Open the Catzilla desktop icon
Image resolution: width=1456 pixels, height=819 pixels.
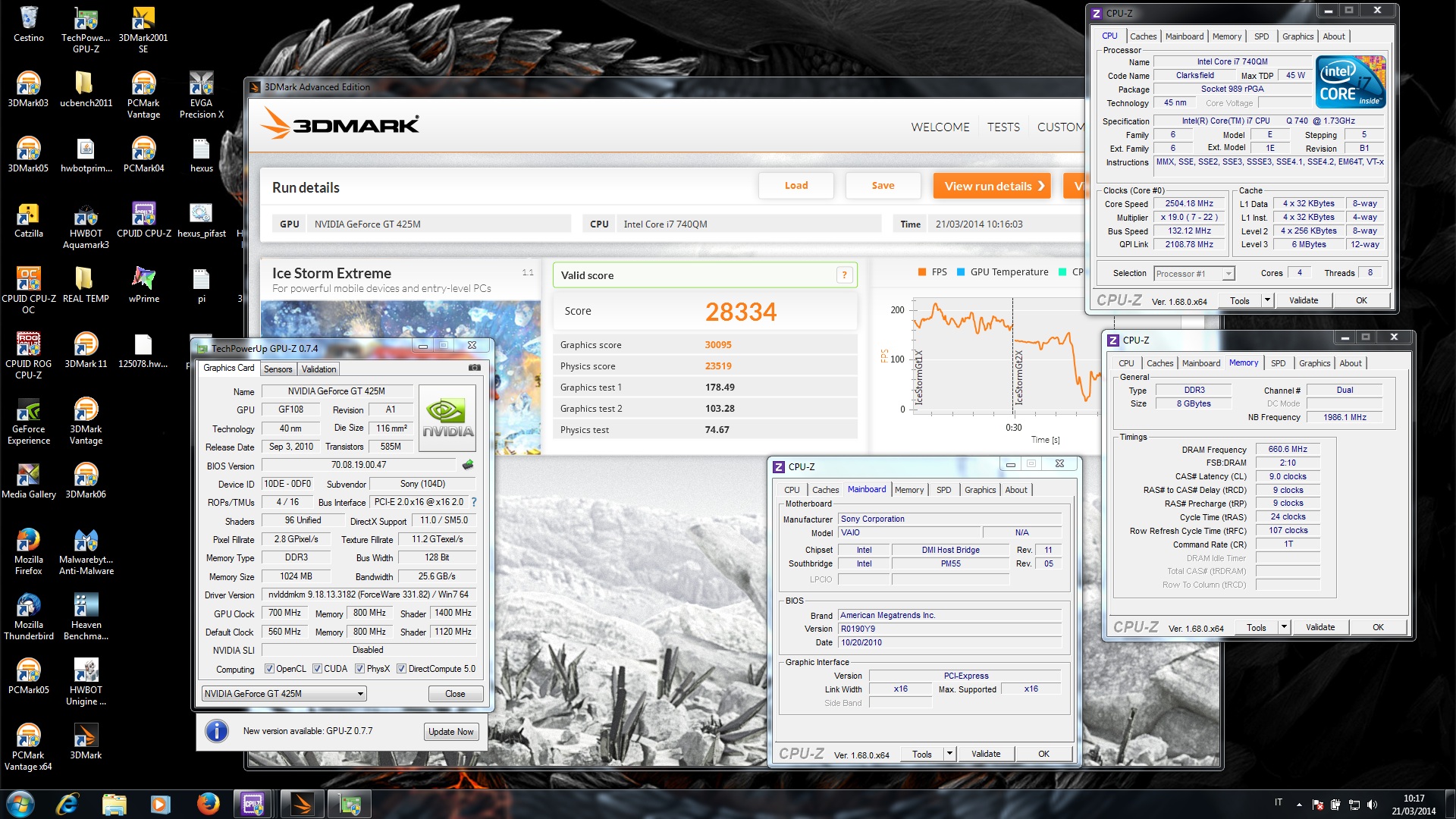pyautogui.click(x=29, y=220)
